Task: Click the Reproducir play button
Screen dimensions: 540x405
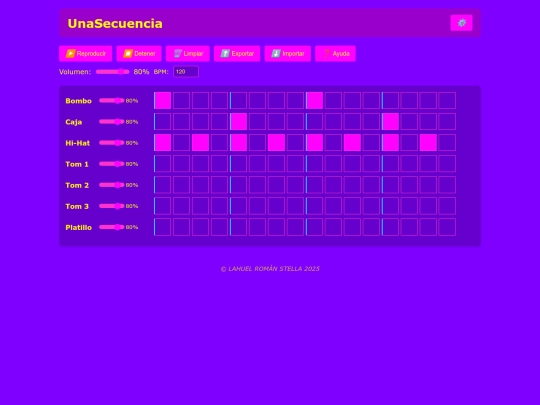Action: click(x=85, y=54)
